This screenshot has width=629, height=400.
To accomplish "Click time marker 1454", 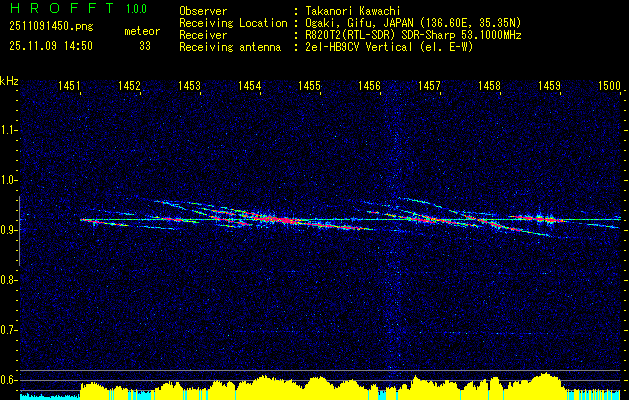I will (x=250, y=85).
